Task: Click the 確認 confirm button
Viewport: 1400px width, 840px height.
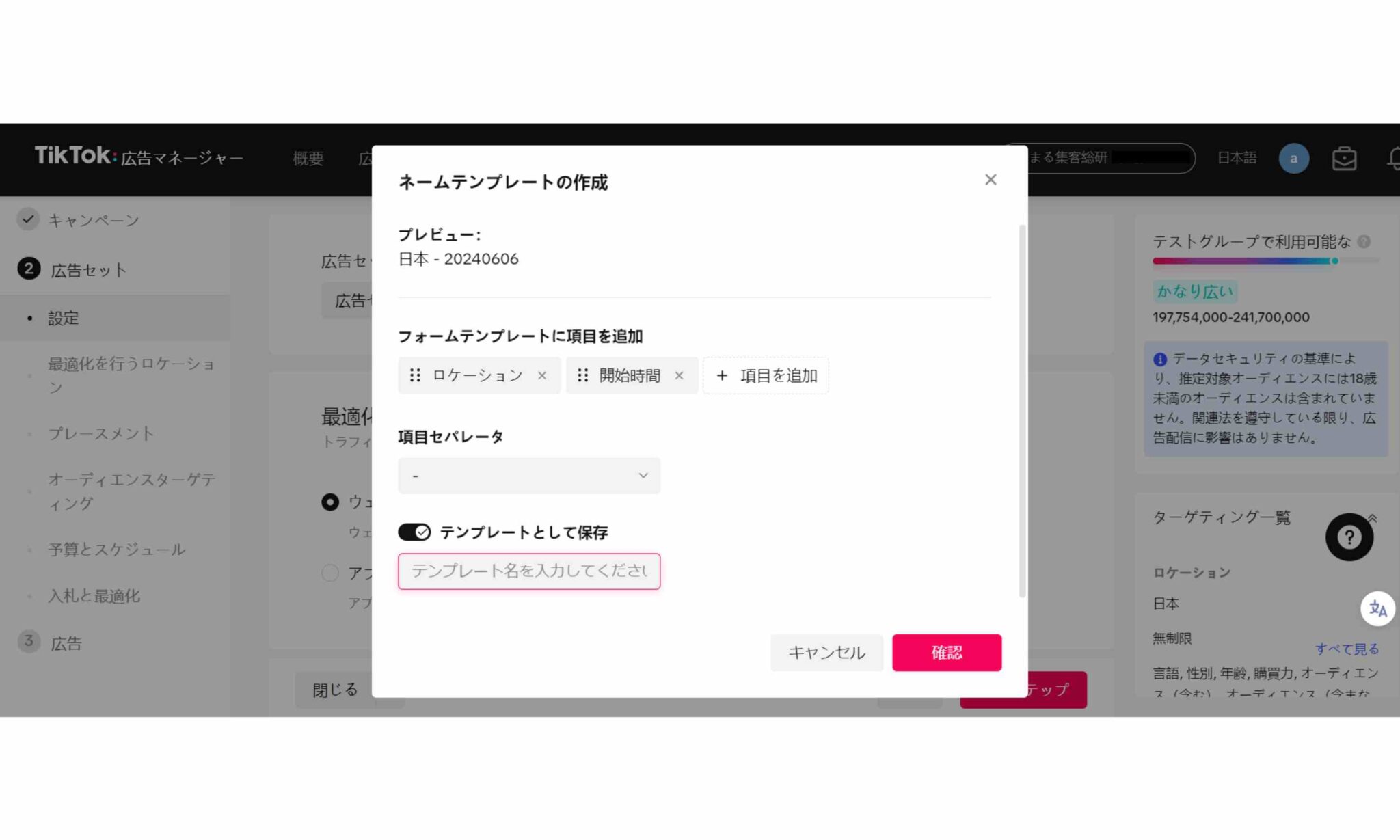Action: click(946, 652)
